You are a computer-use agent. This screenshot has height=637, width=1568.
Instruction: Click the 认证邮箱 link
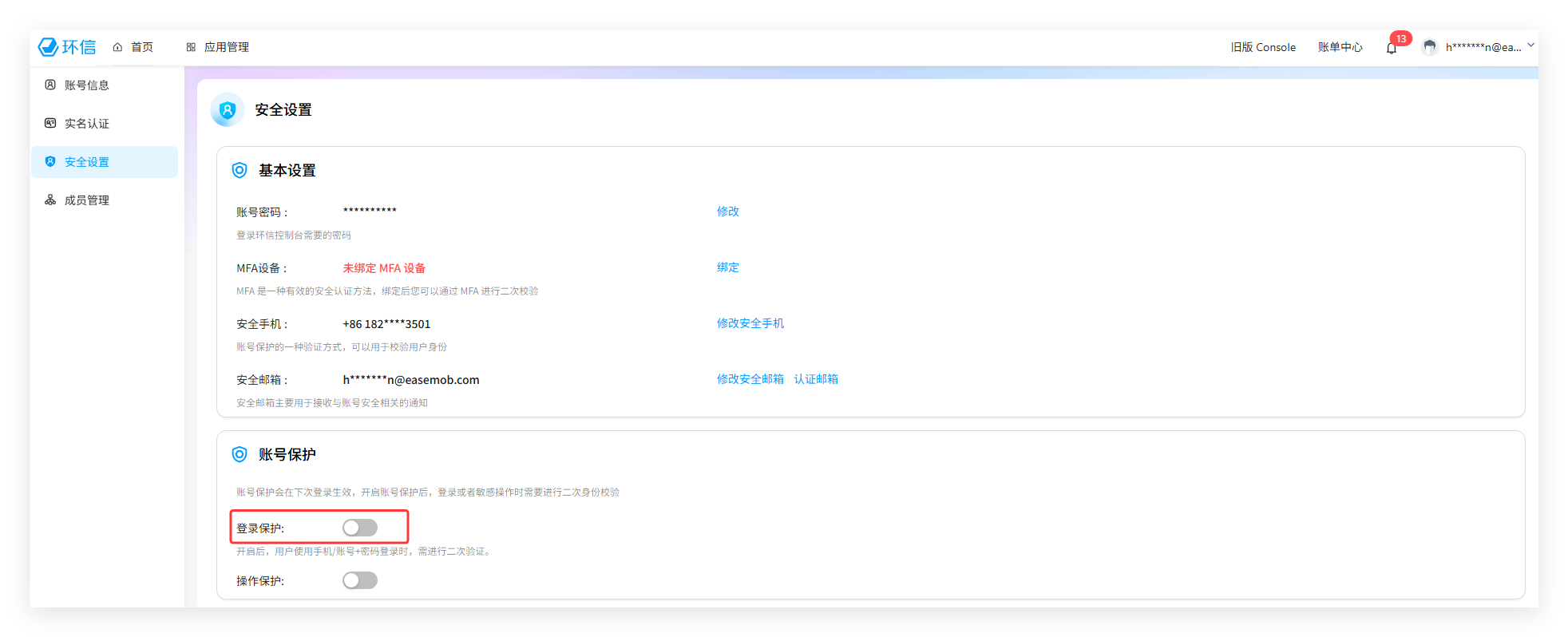pyautogui.click(x=816, y=379)
